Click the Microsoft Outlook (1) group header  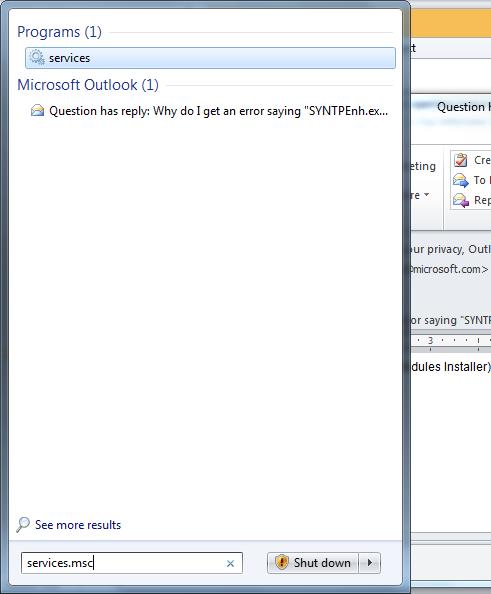pos(88,85)
